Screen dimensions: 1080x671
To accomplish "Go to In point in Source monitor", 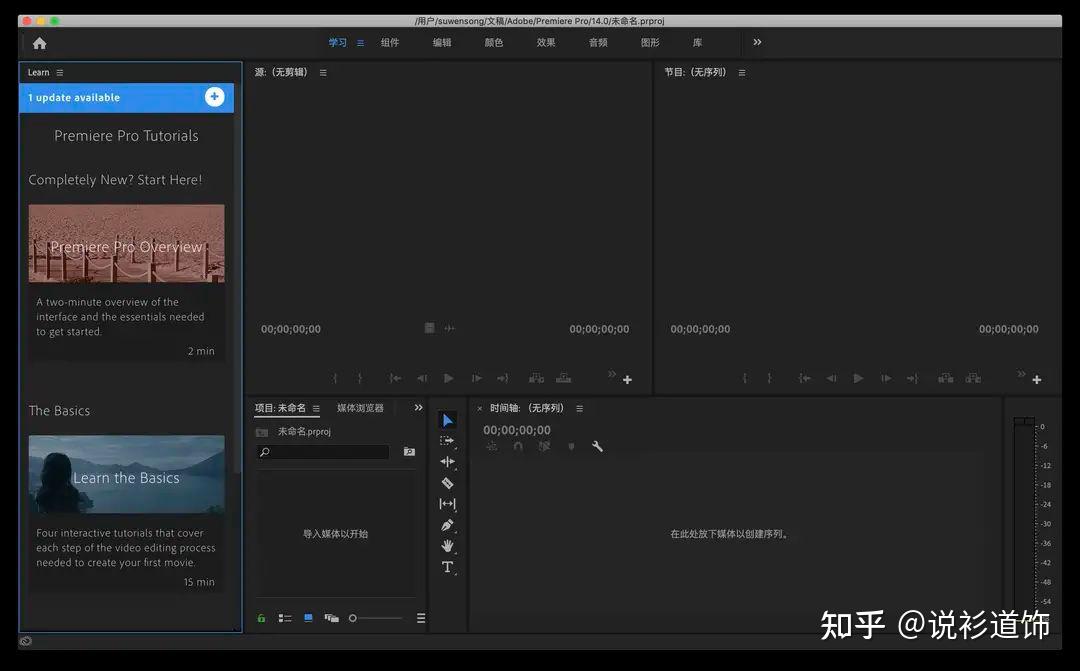I will coord(395,378).
